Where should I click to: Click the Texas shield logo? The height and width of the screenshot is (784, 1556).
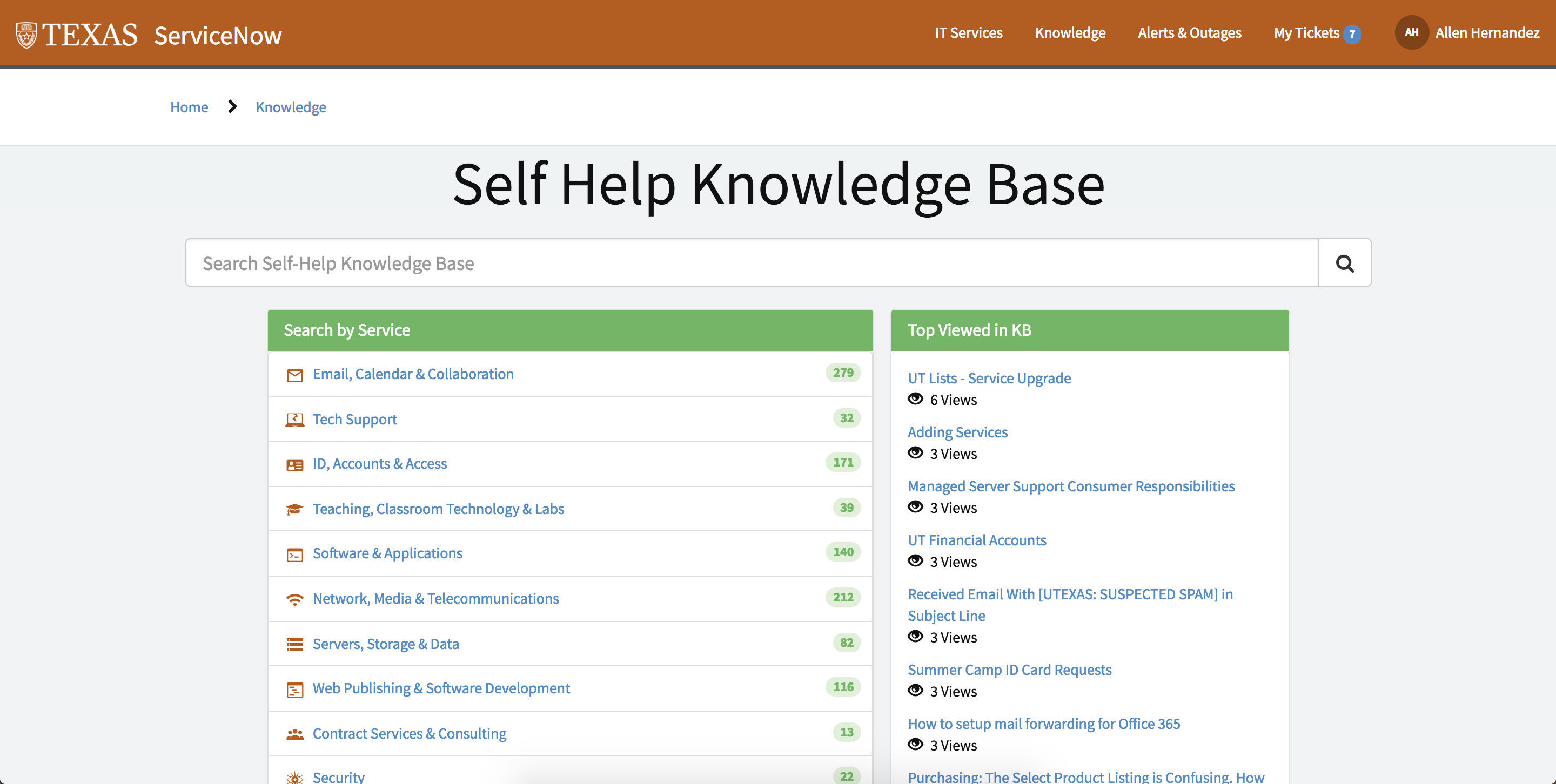click(x=26, y=35)
